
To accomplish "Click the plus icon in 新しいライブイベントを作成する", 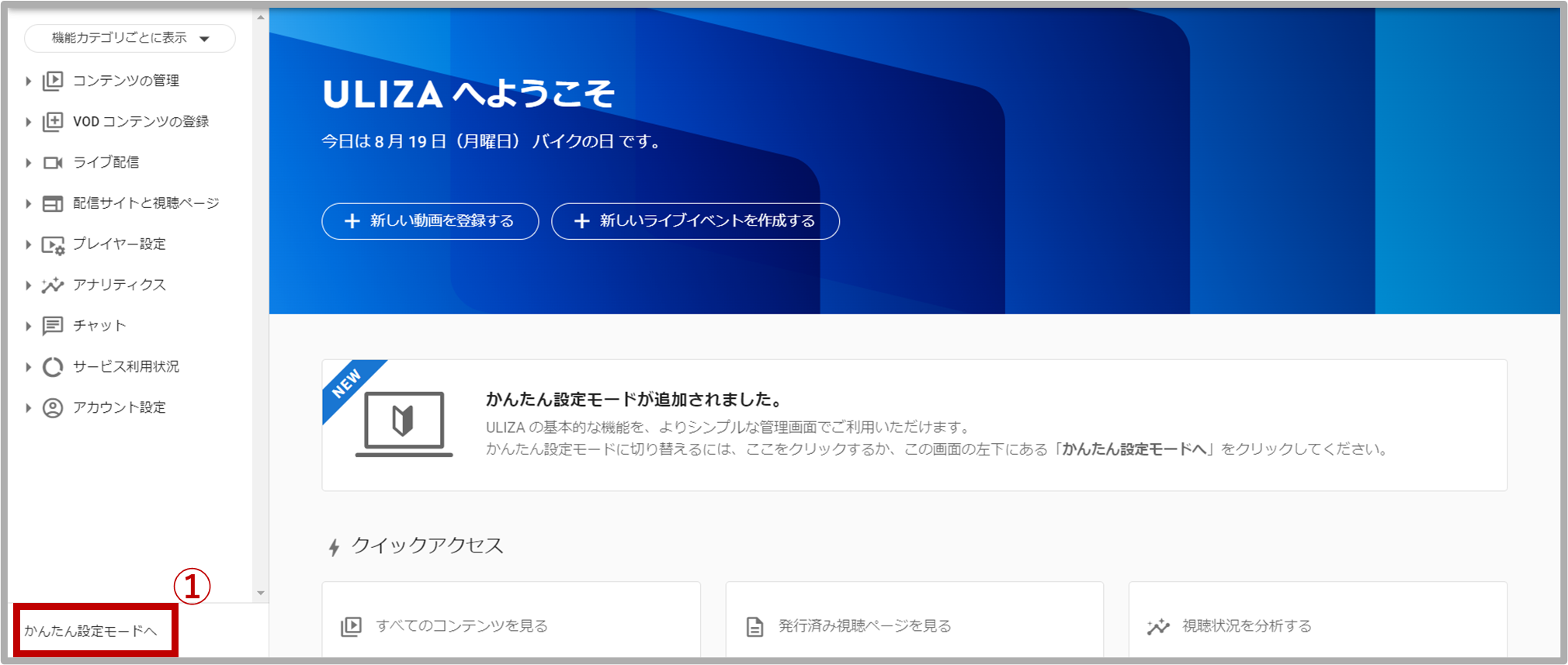I will [x=581, y=221].
